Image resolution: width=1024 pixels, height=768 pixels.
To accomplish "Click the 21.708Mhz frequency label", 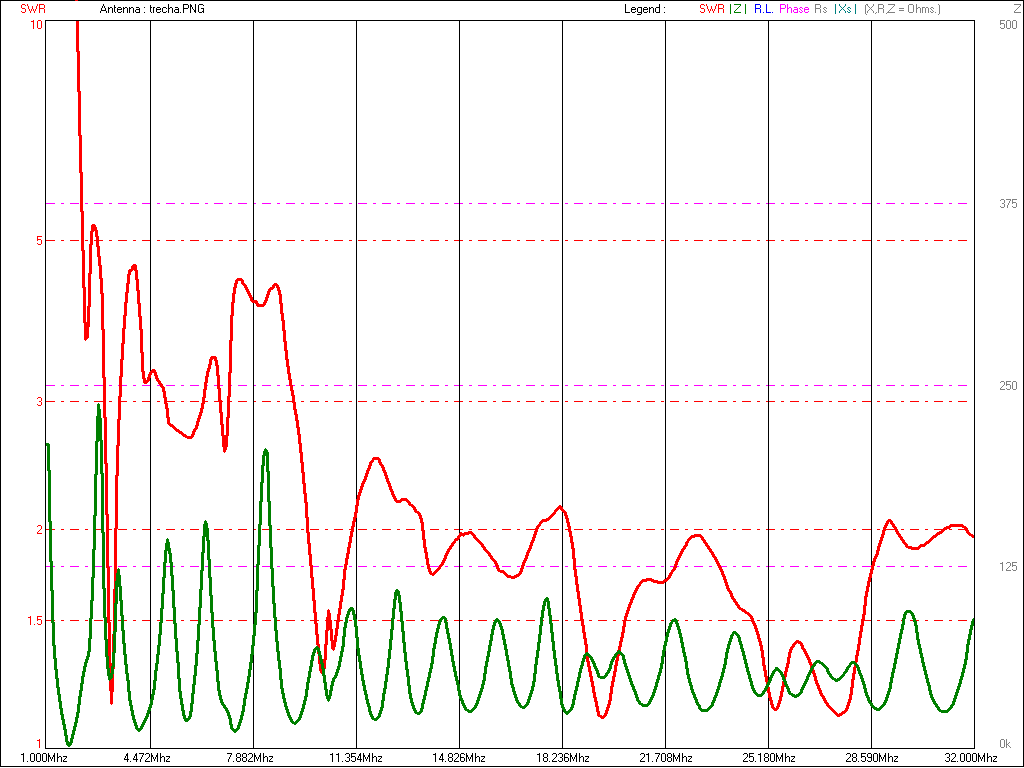I will [665, 758].
